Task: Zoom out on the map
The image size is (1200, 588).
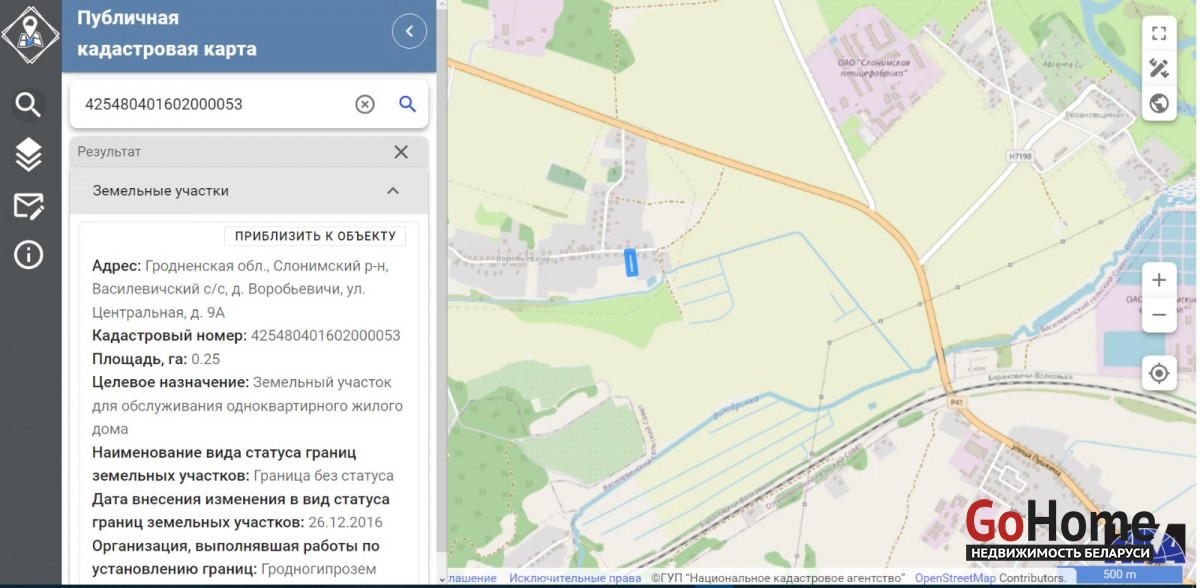Action: point(1159,315)
